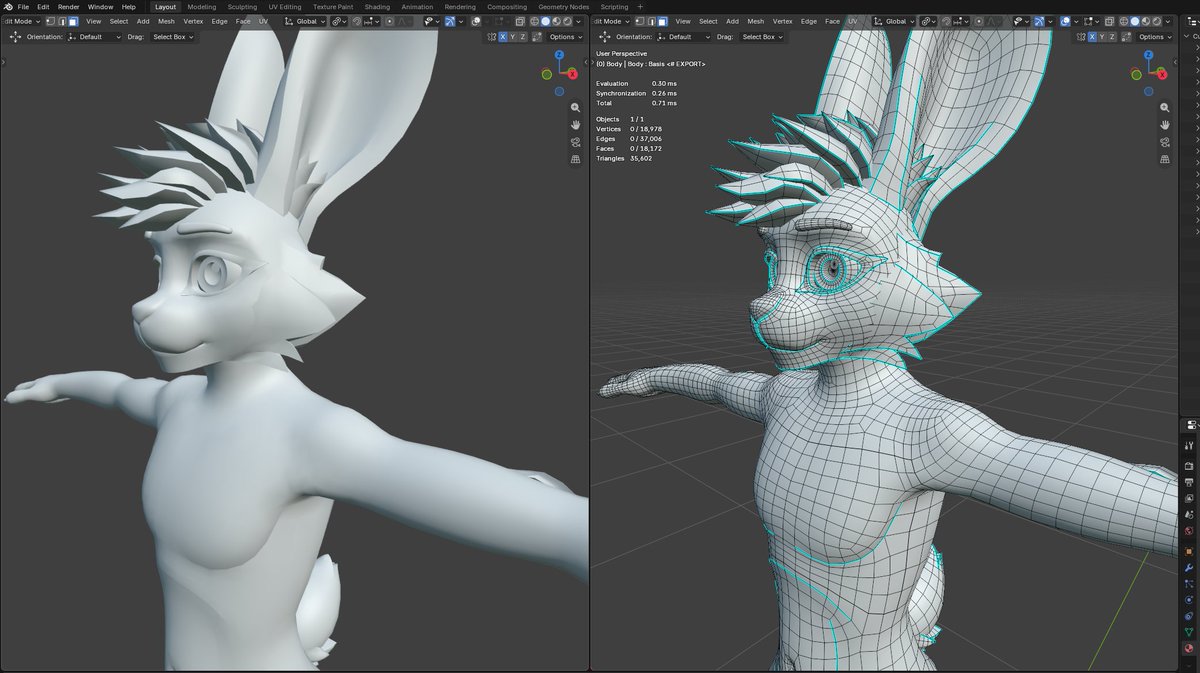1200x673 pixels.
Task: Toggle Z mirror axis in left viewport
Action: click(522, 37)
